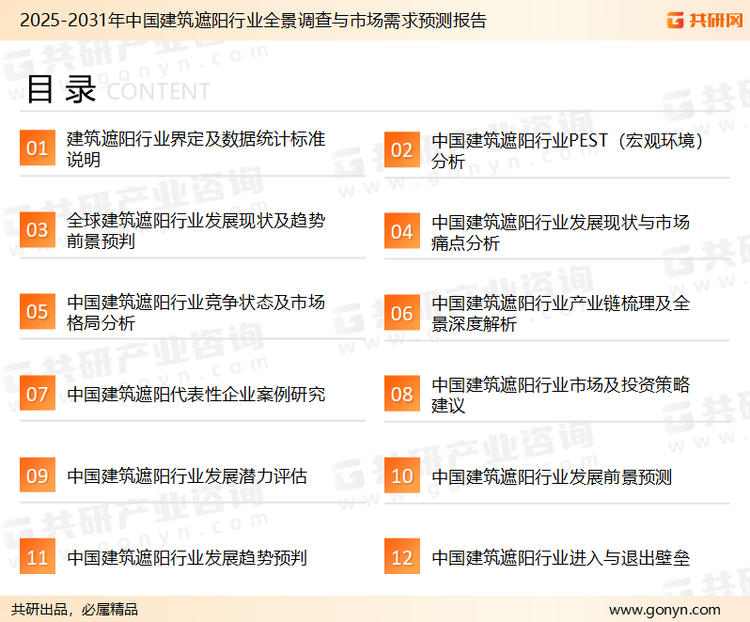750x622 pixels.
Task: Click the footer slogan 共研出品，必属精品
Action: pos(75,610)
